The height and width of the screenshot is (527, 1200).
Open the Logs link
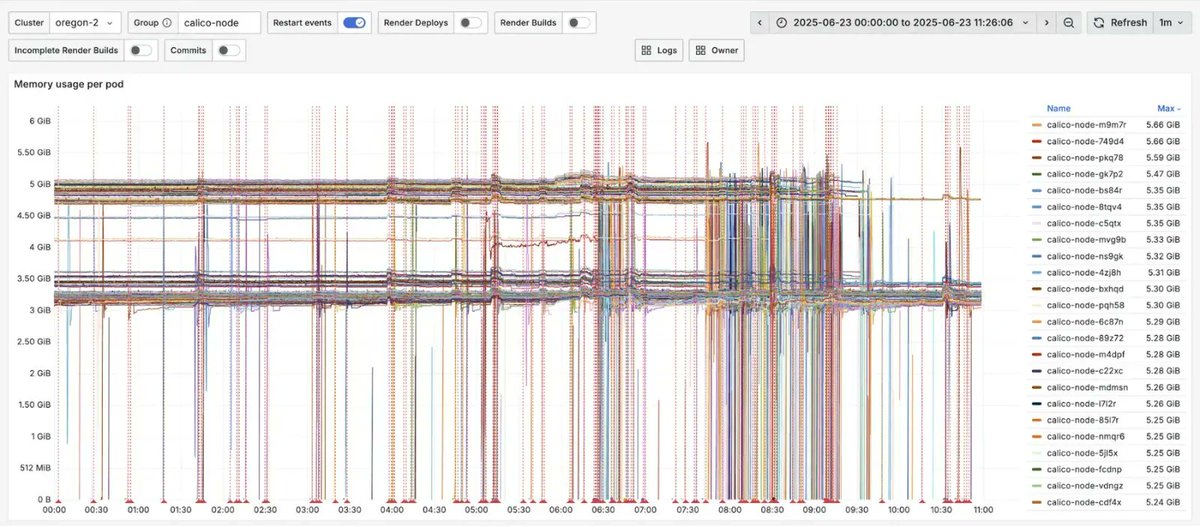tap(660, 50)
